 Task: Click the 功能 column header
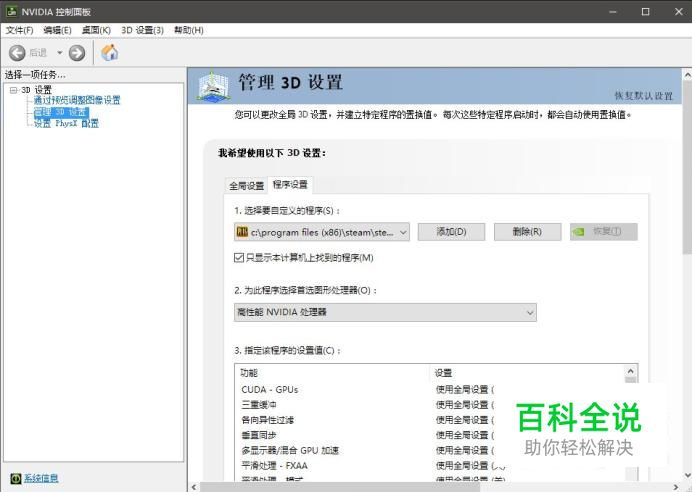point(333,373)
